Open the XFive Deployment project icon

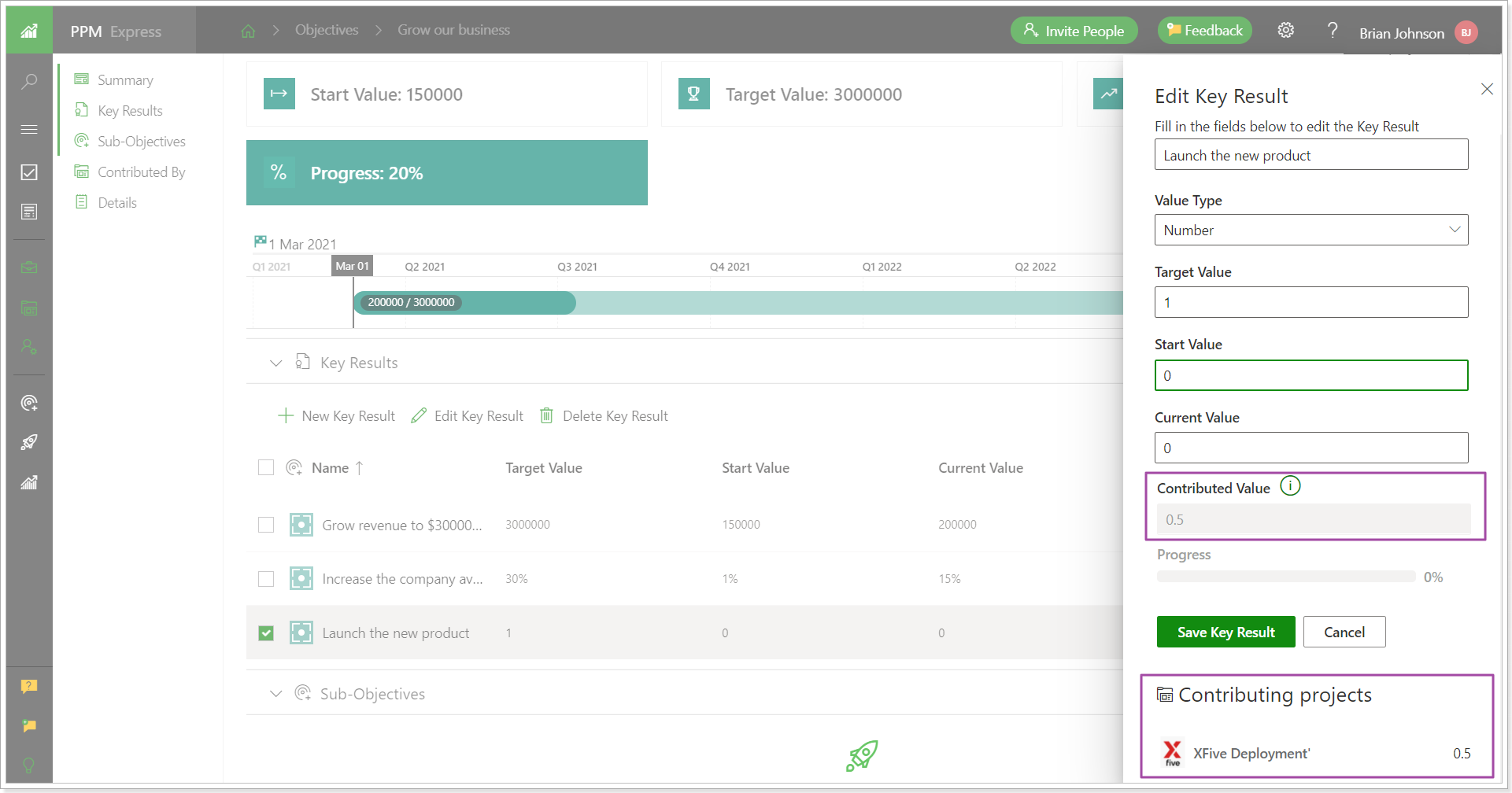1172,752
